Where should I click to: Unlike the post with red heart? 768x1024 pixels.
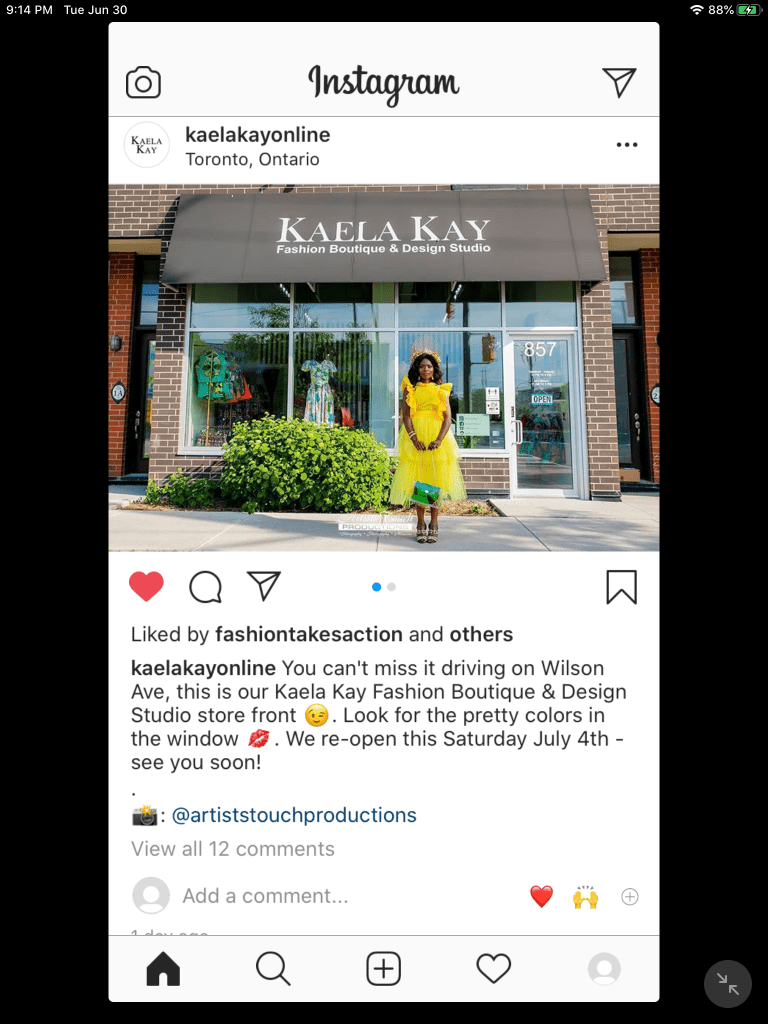[x=146, y=586]
